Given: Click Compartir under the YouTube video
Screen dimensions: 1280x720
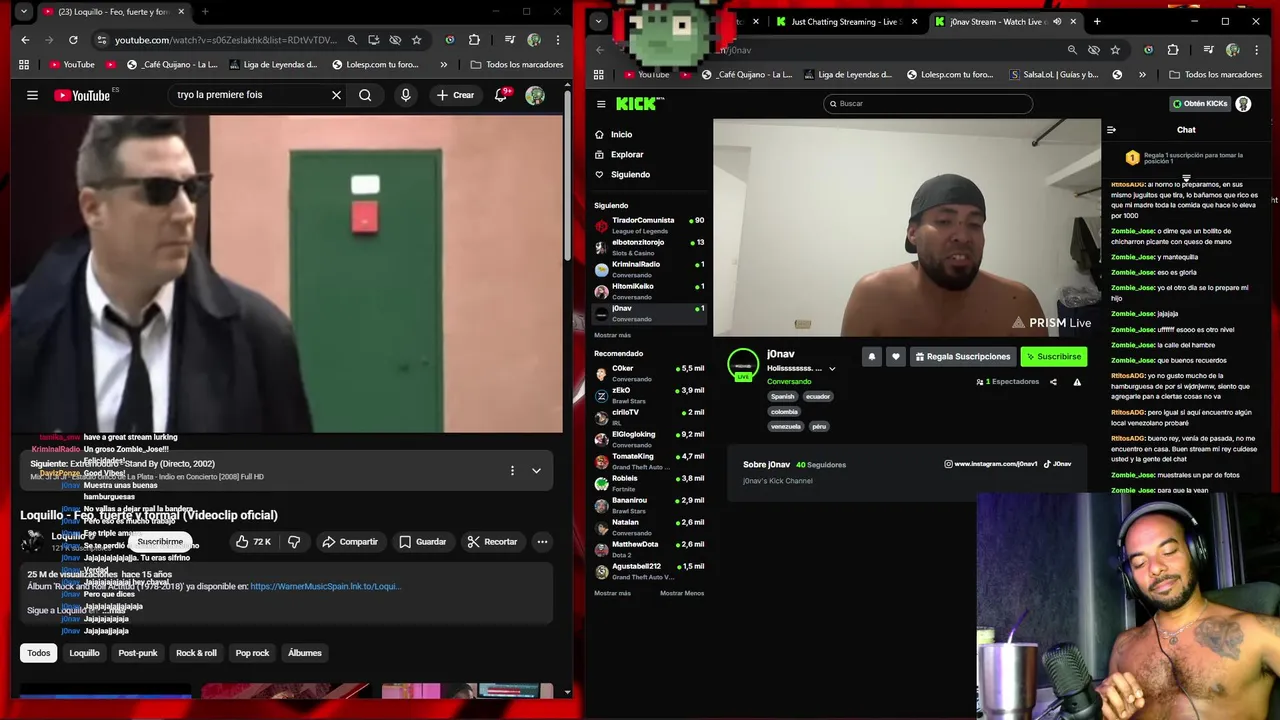Looking at the screenshot, I should [x=349, y=542].
